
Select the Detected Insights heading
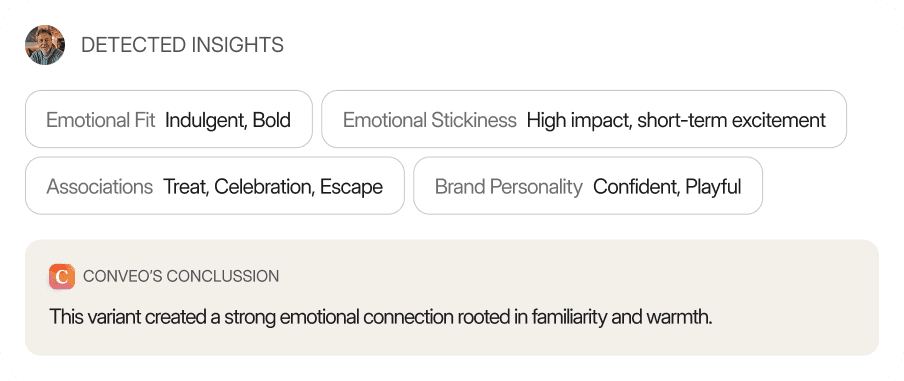pos(182,45)
